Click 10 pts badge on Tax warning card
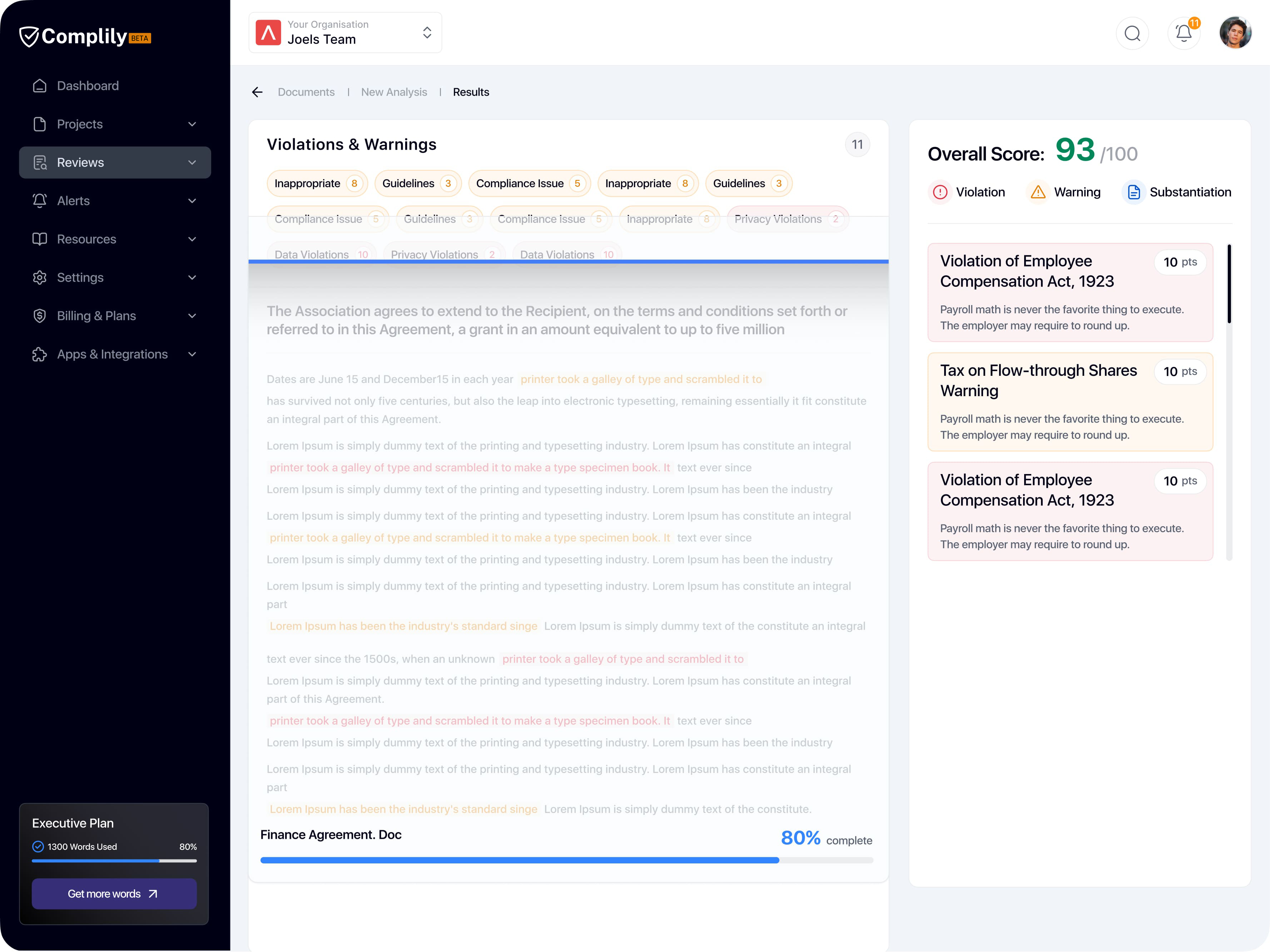This screenshot has height=952, width=1270. [1180, 371]
